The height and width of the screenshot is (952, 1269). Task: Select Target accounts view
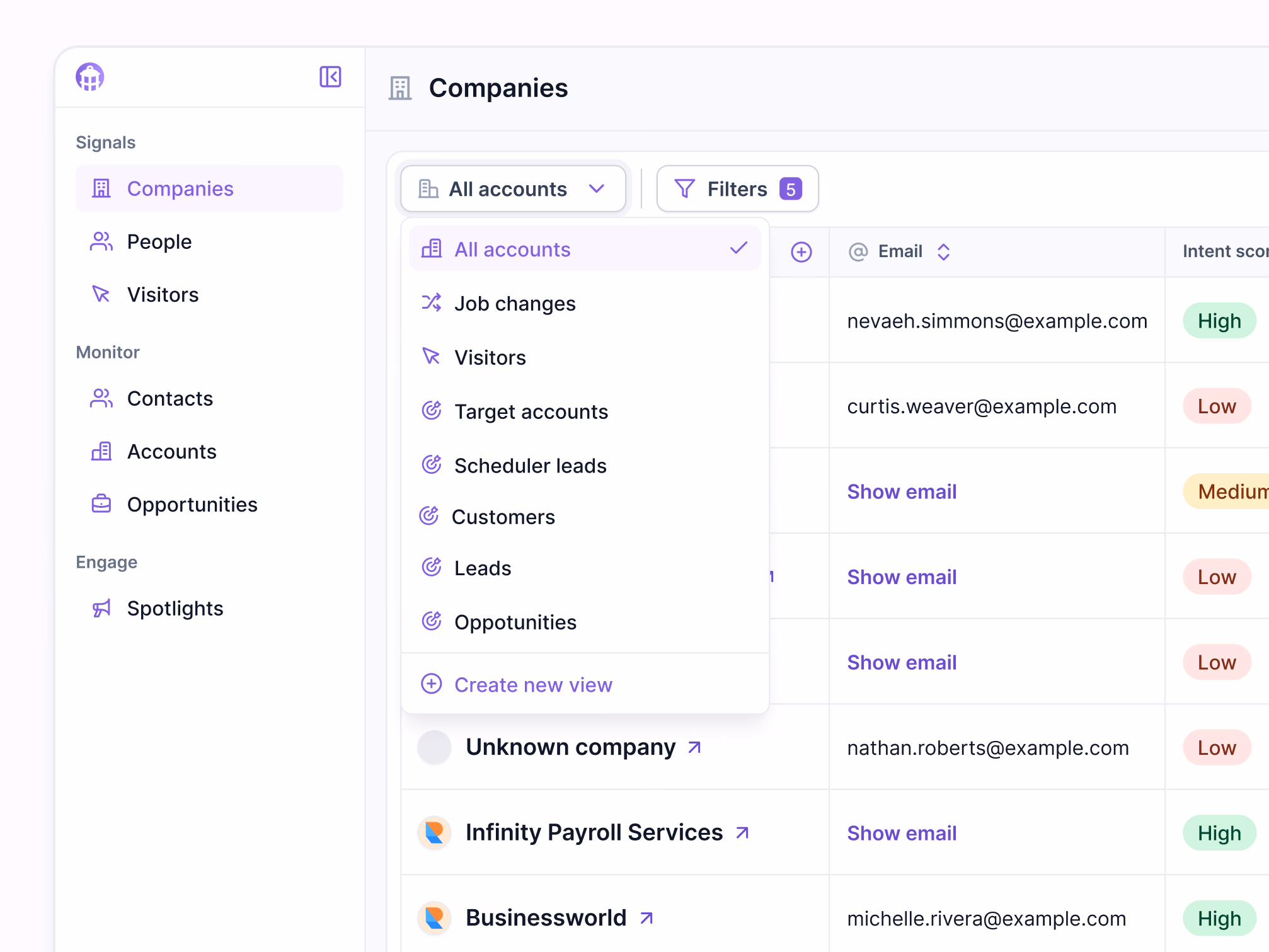(x=585, y=411)
